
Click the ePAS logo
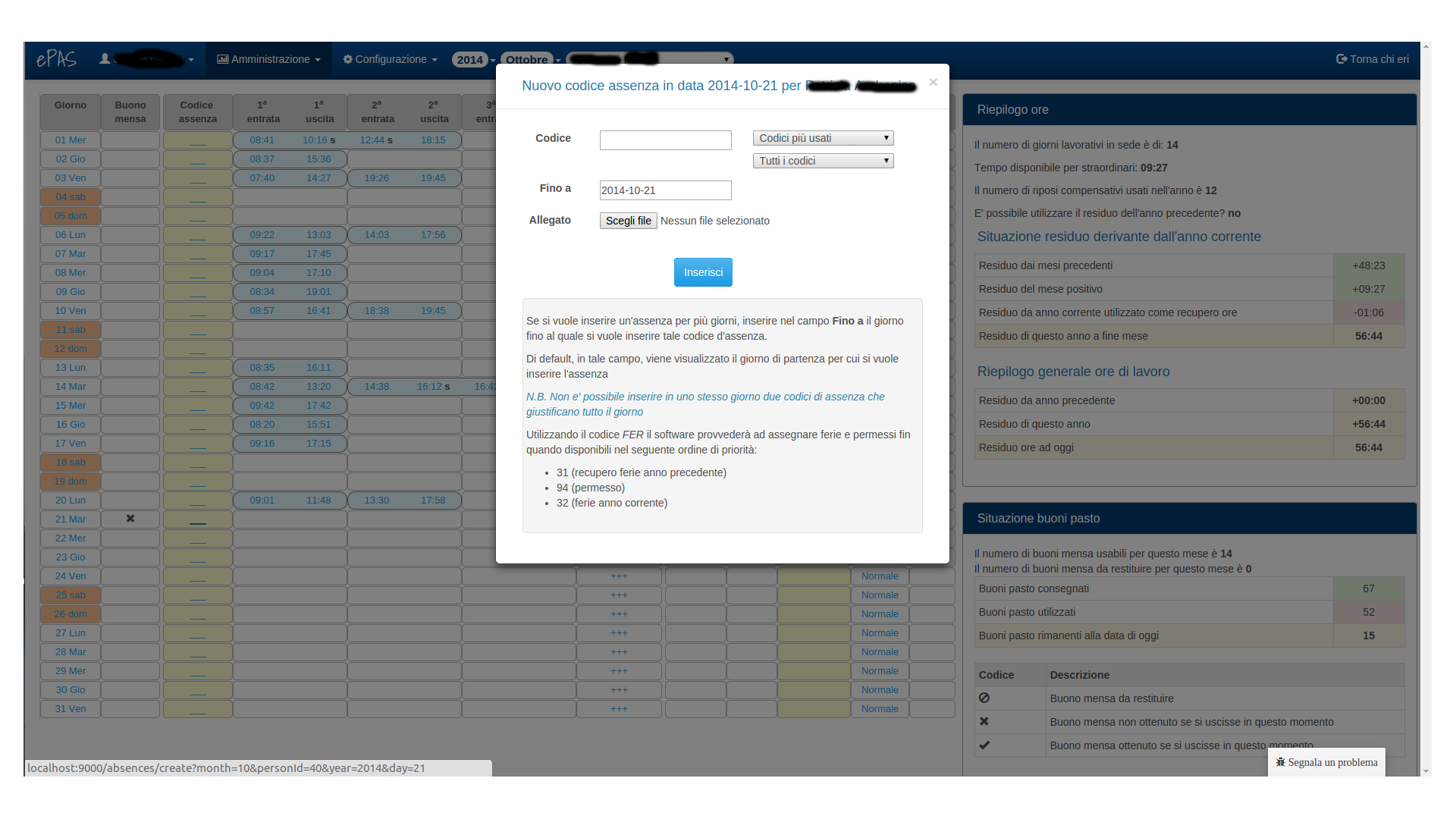coord(56,59)
